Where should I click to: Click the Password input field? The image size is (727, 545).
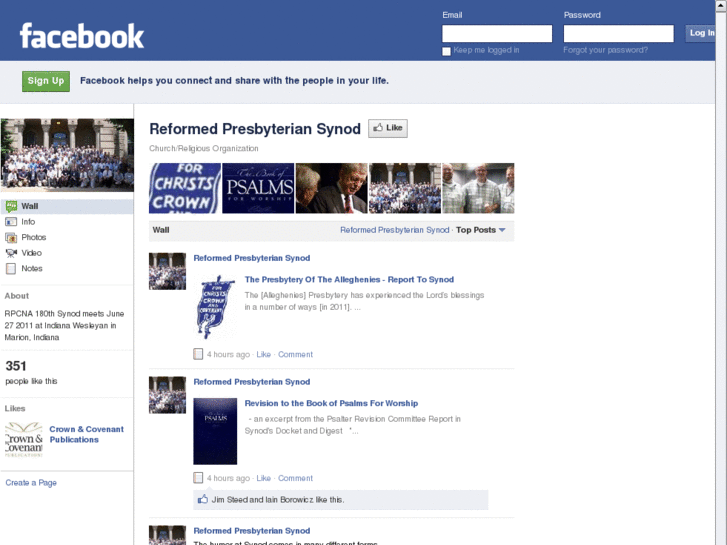[x=619, y=34]
